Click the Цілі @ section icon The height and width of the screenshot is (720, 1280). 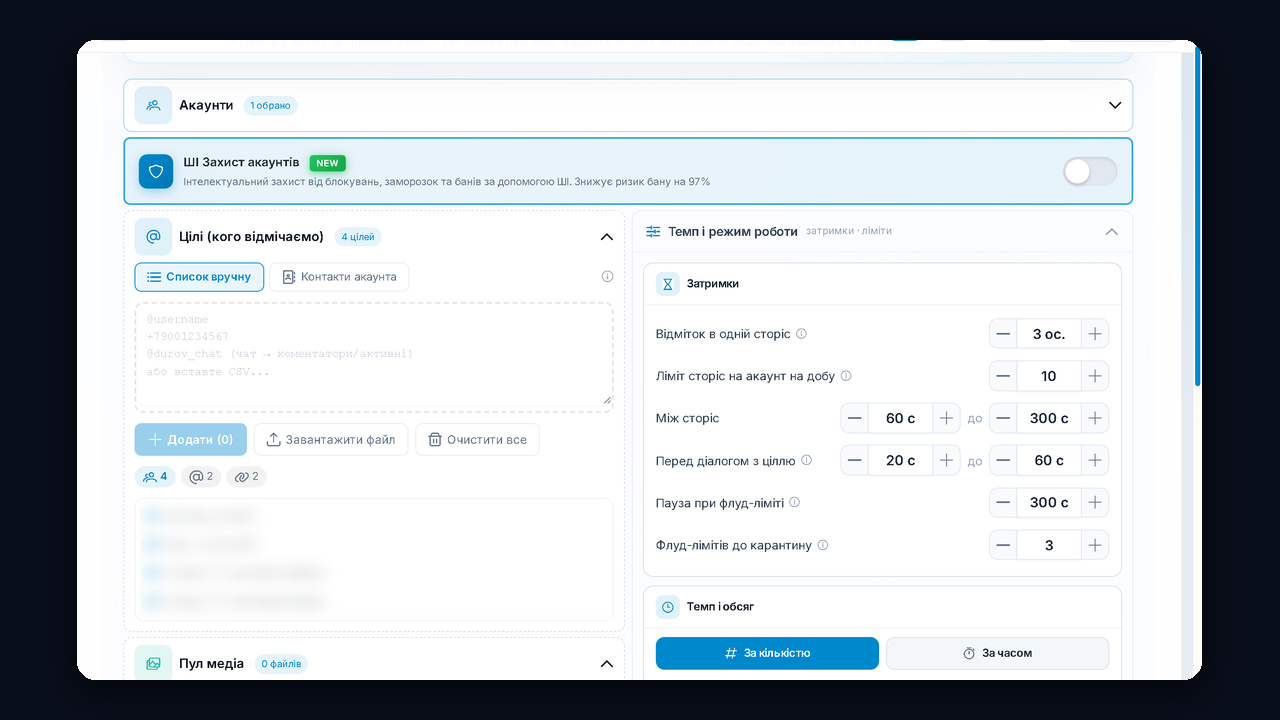click(x=153, y=237)
